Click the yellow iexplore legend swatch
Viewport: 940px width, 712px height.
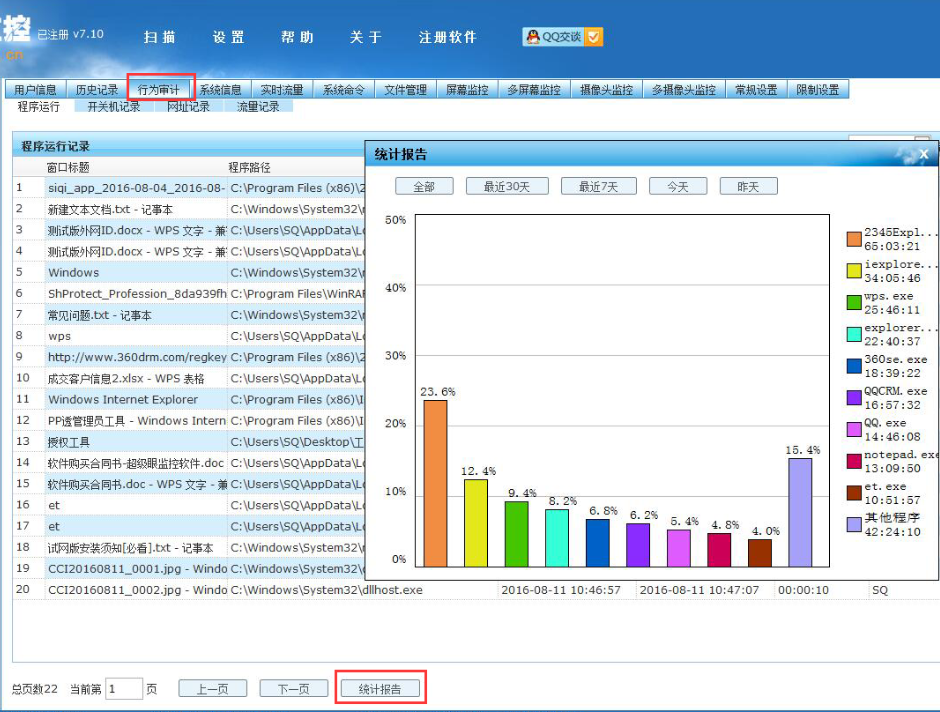point(854,271)
